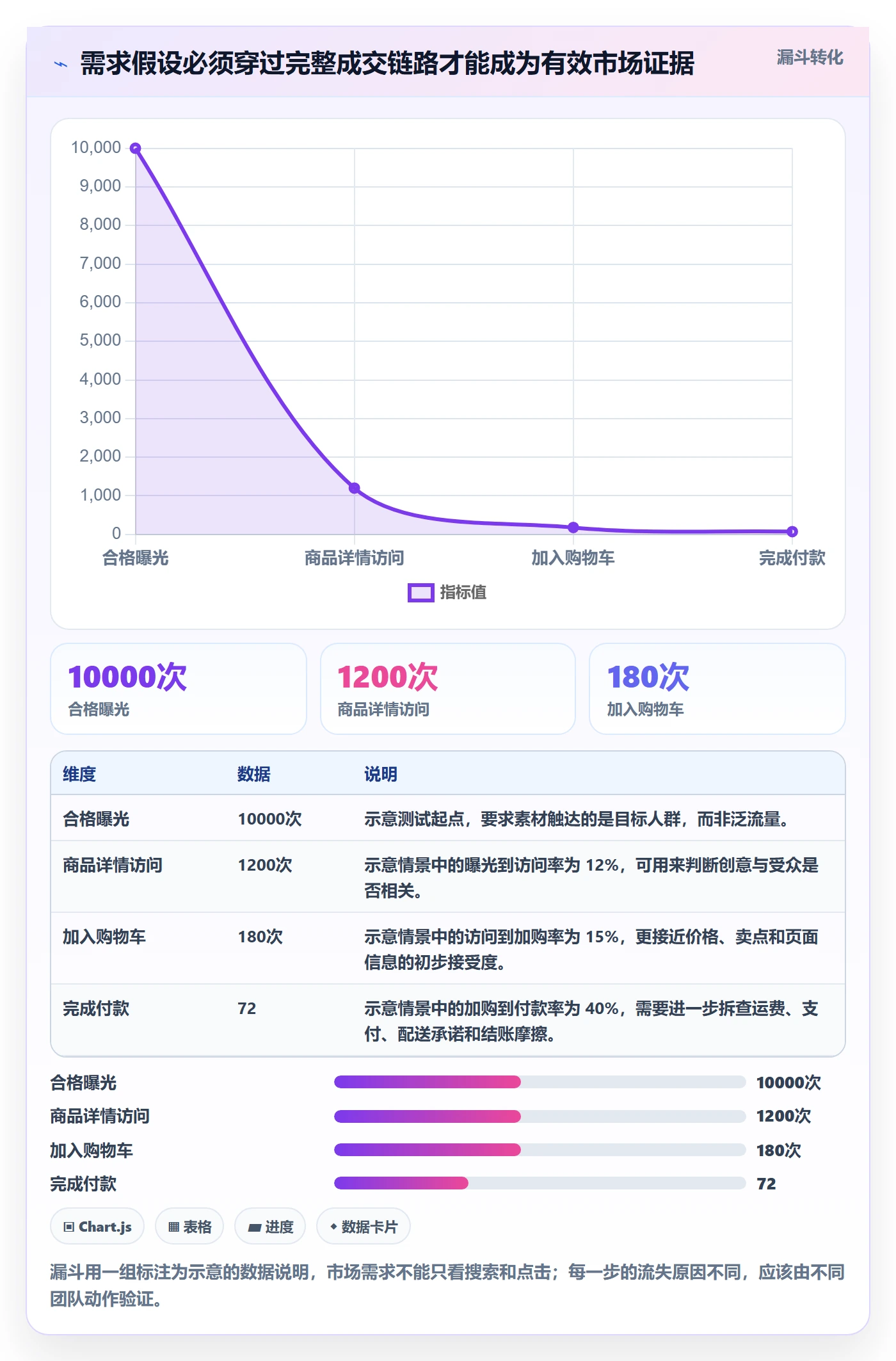
Task: Click the 表格 tag chip
Action: pyautogui.click(x=189, y=1227)
